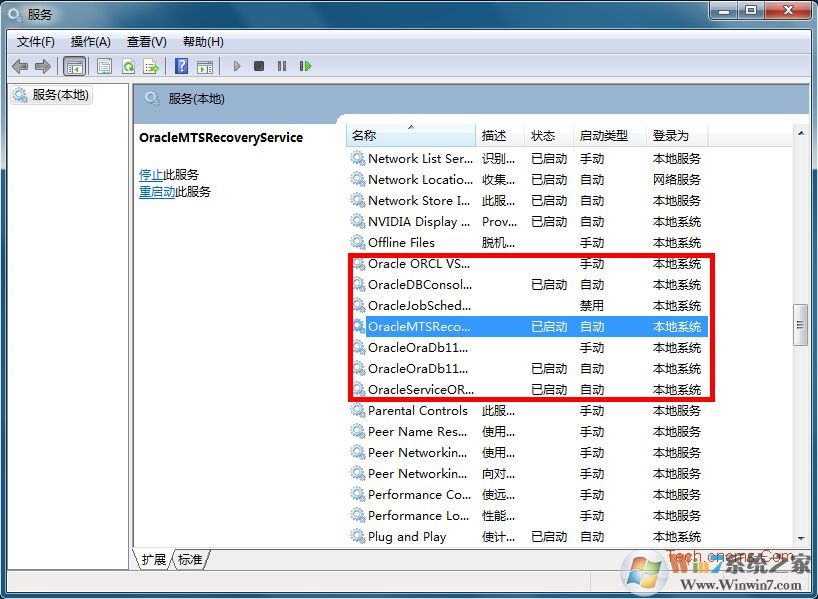
Task: Open the service Properties toolbar icon
Action: coord(104,66)
